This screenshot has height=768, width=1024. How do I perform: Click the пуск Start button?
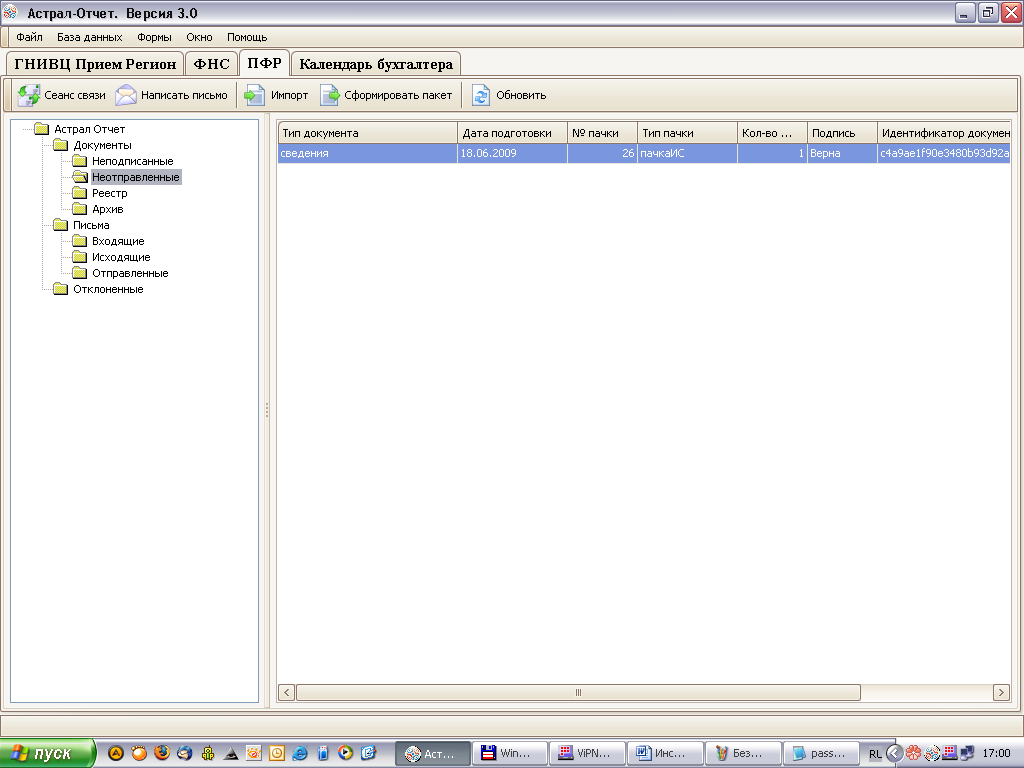pyautogui.click(x=46, y=753)
